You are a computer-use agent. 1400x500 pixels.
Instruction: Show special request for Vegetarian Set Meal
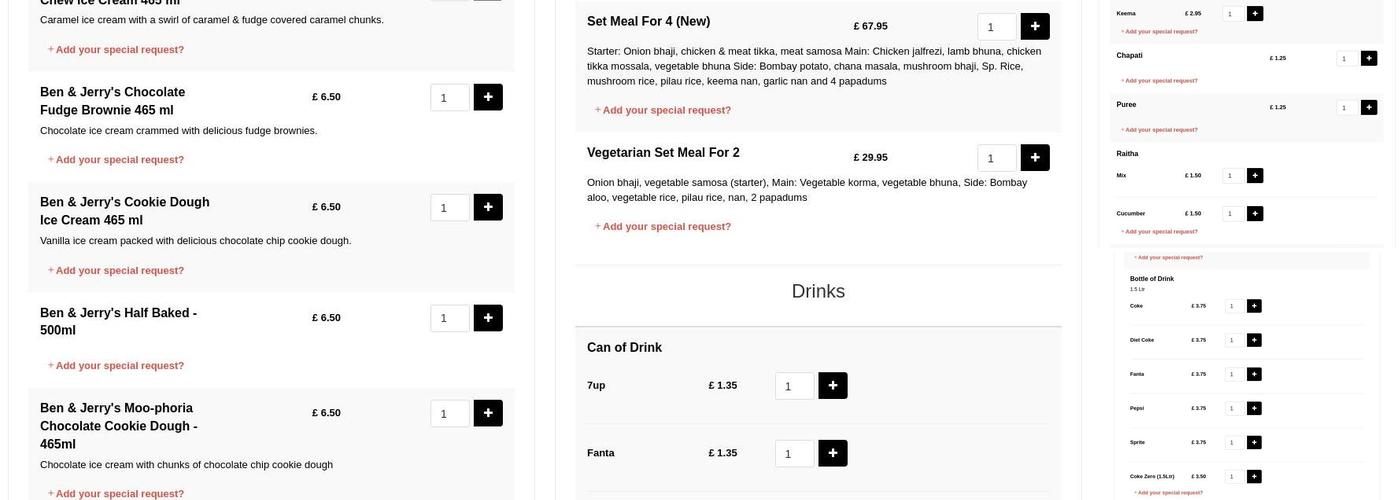pyautogui.click(x=666, y=227)
